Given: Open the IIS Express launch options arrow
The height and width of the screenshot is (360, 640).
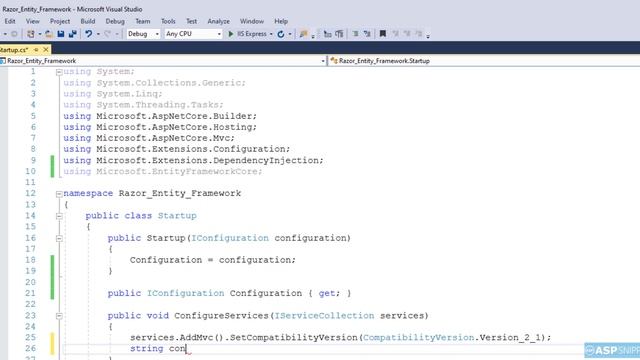Looking at the screenshot, I should 271,34.
